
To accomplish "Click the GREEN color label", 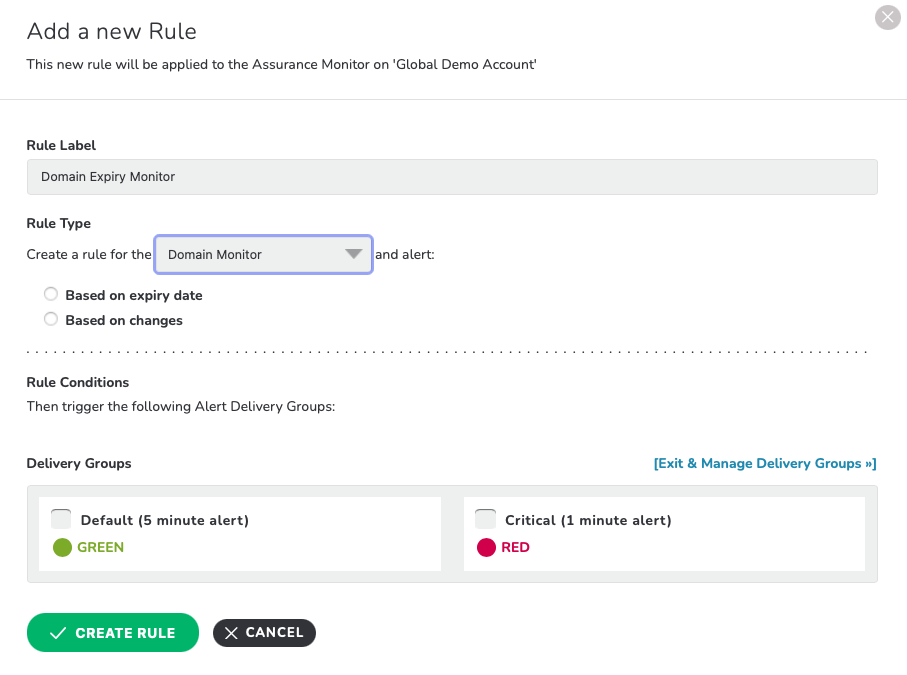I will (x=101, y=547).
